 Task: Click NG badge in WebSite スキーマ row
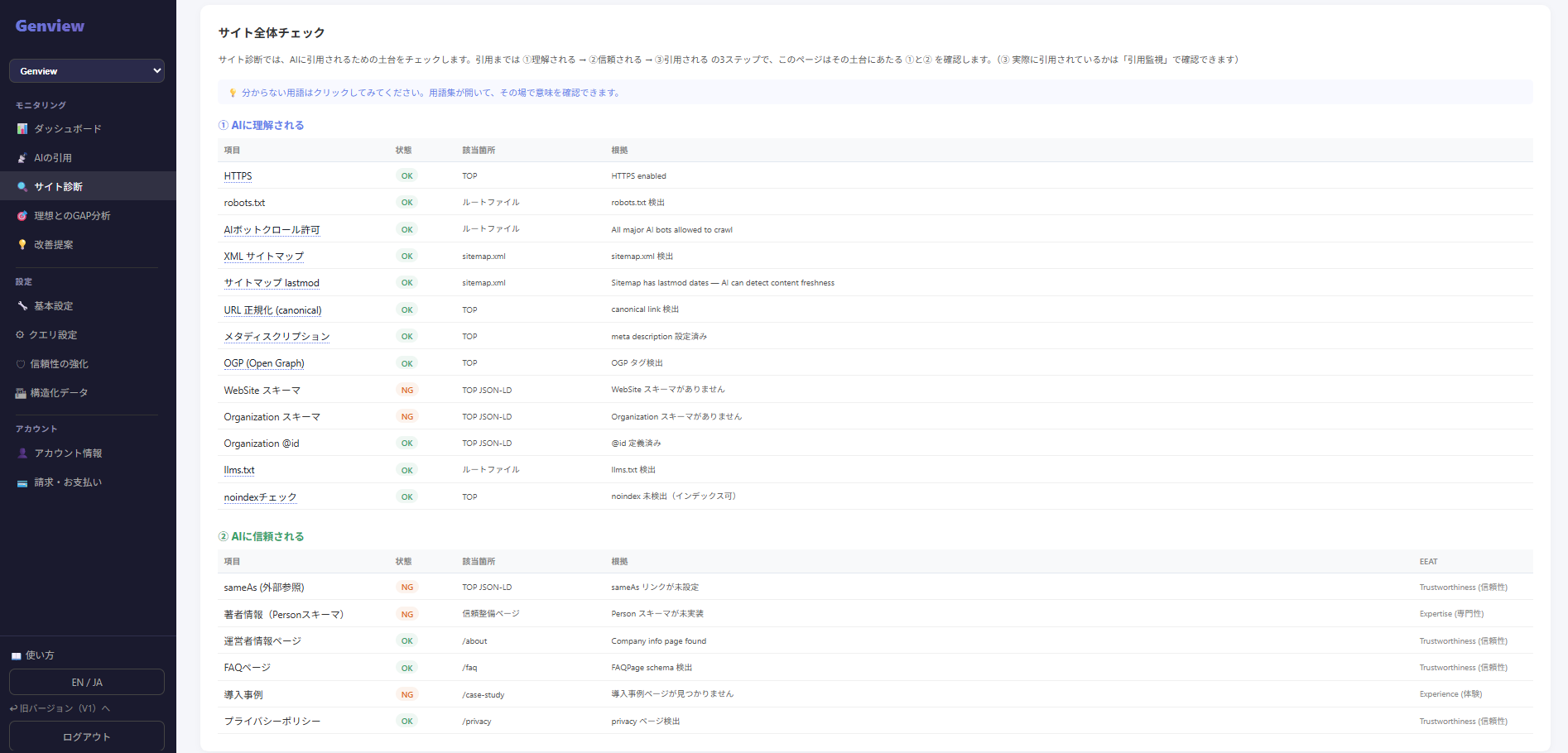(x=407, y=391)
